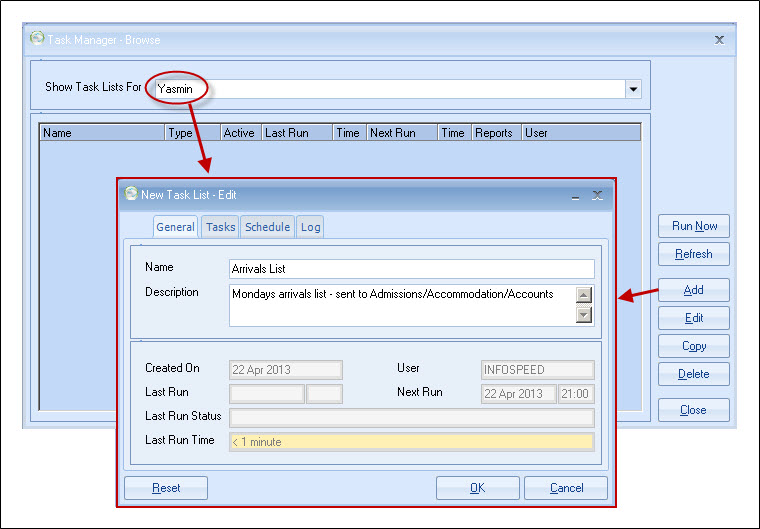Click the Copy button
Viewport: 760px width, 529px height.
[x=694, y=346]
